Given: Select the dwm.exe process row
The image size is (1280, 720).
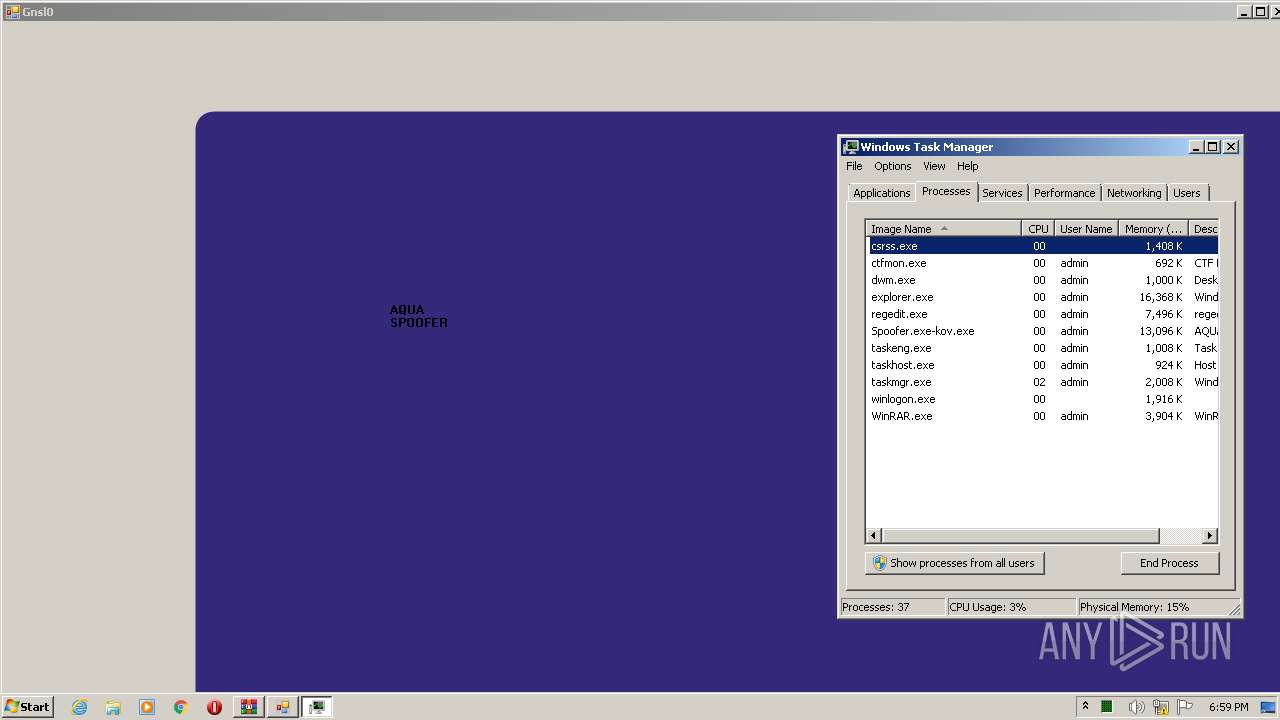Looking at the screenshot, I should [x=1042, y=280].
